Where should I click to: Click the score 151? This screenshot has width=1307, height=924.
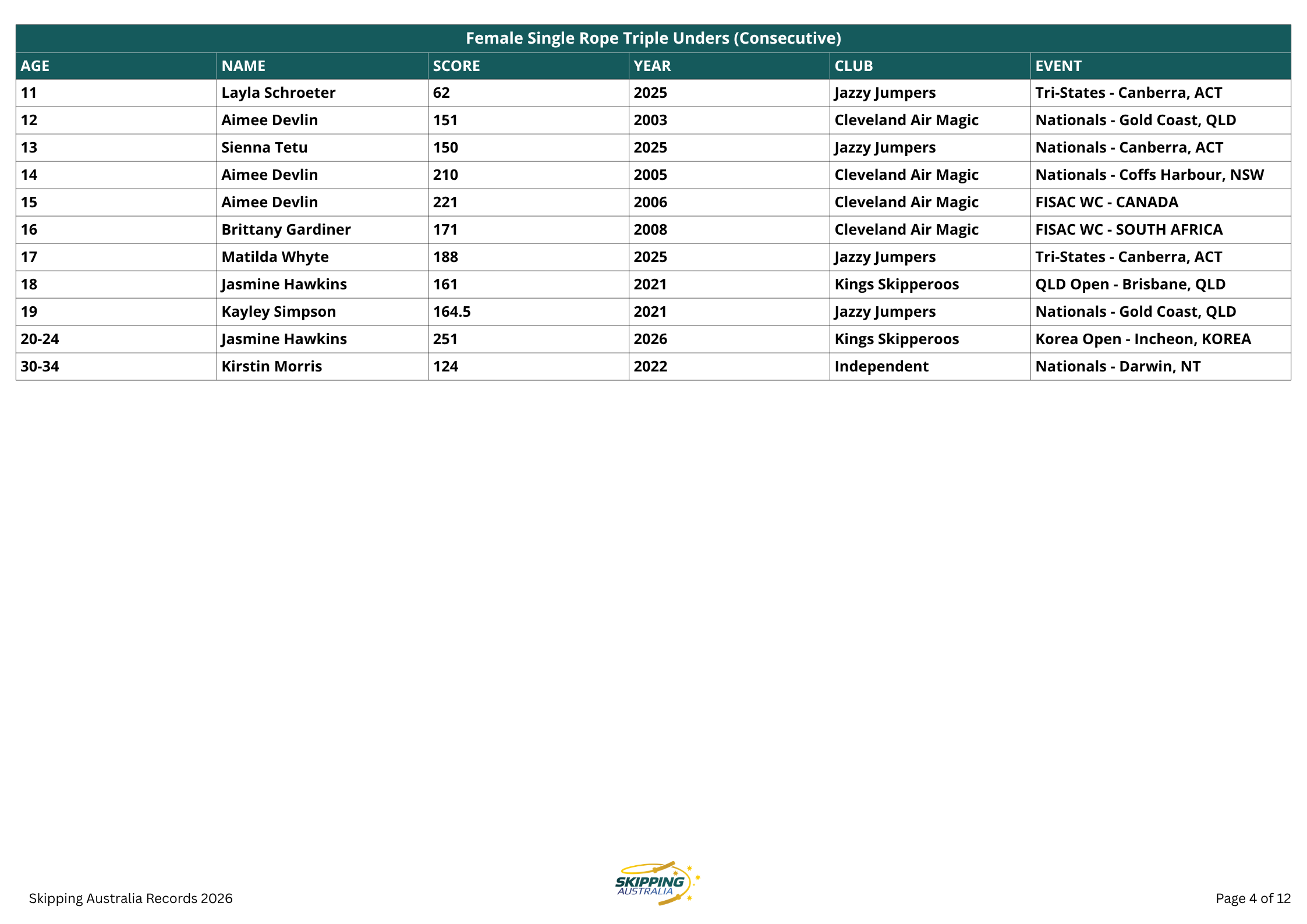point(445,121)
